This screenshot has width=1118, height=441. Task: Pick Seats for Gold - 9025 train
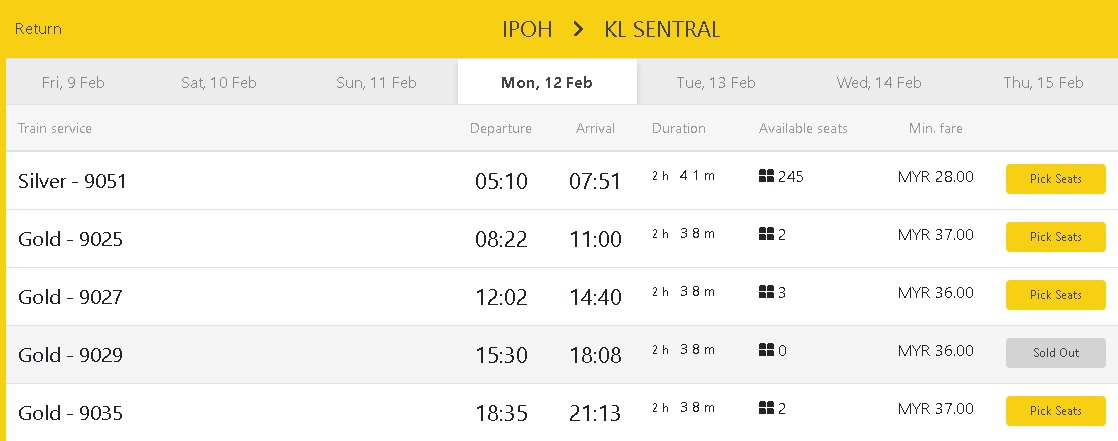pos(1055,237)
